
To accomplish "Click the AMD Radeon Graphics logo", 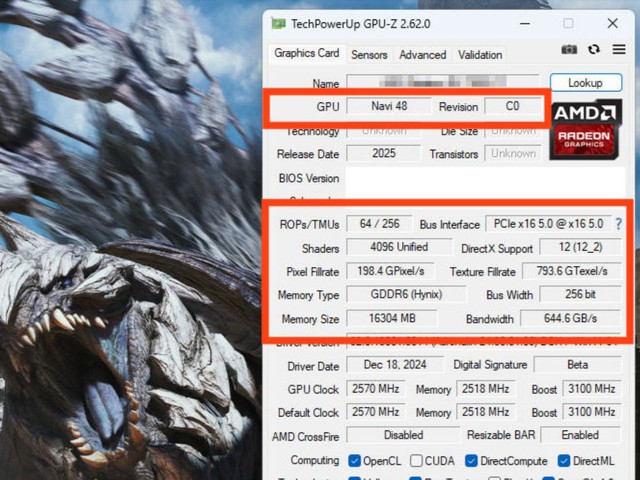I will click(x=586, y=130).
